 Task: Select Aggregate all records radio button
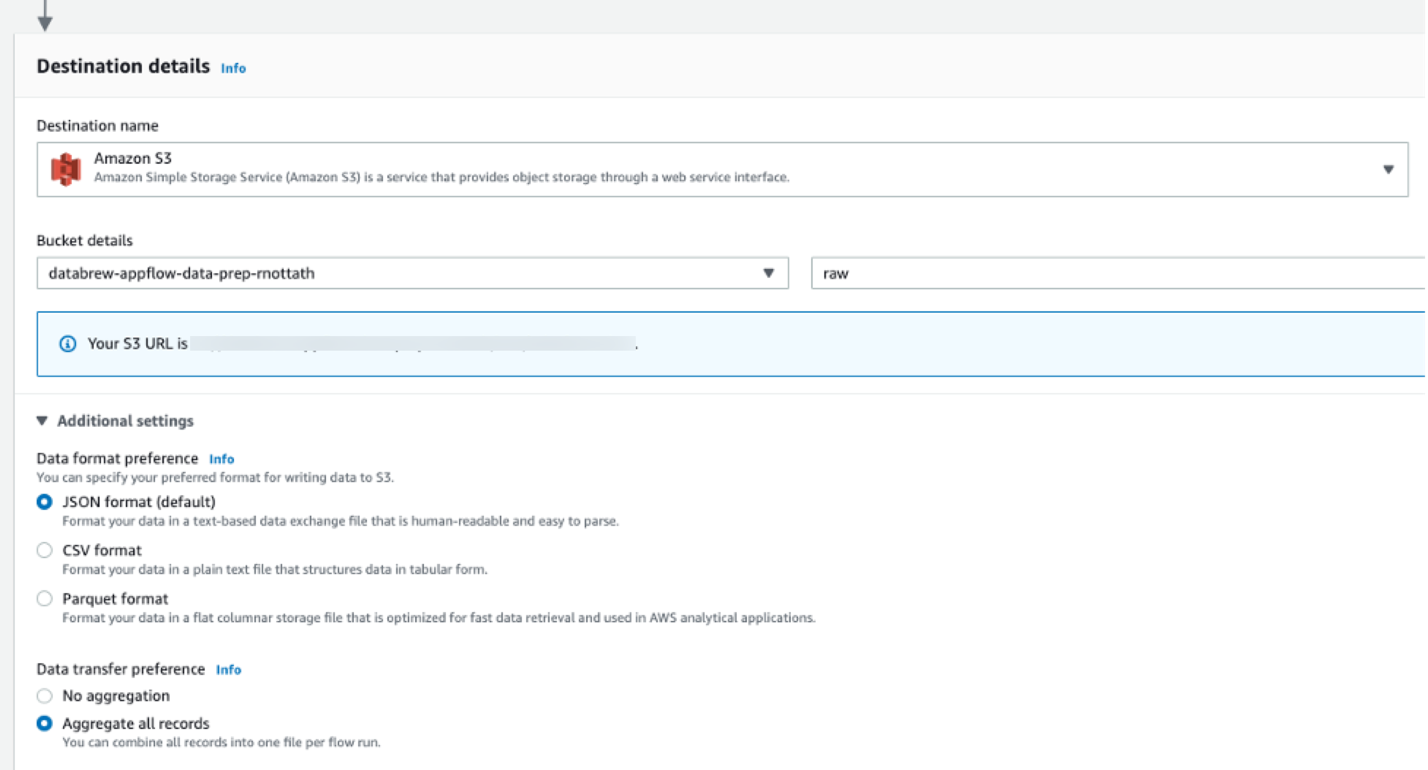pos(44,724)
